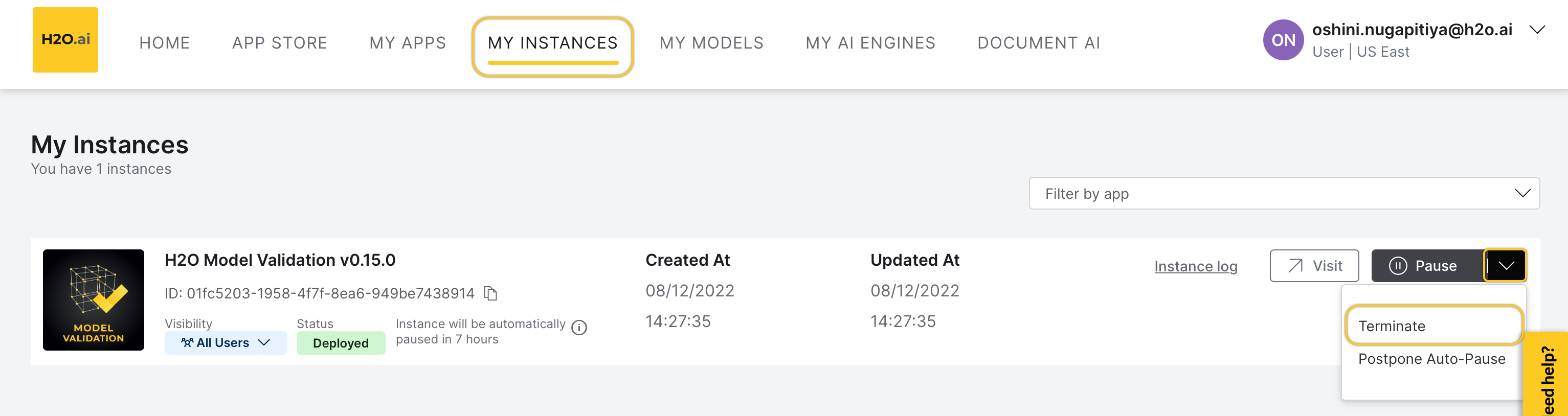Pause the Model Validation instance
The image size is (1568, 416).
(x=1424, y=266)
